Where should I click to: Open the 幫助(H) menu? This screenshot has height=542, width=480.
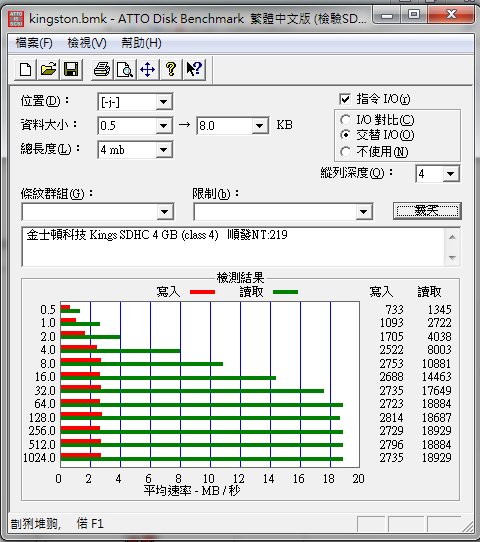tap(141, 43)
